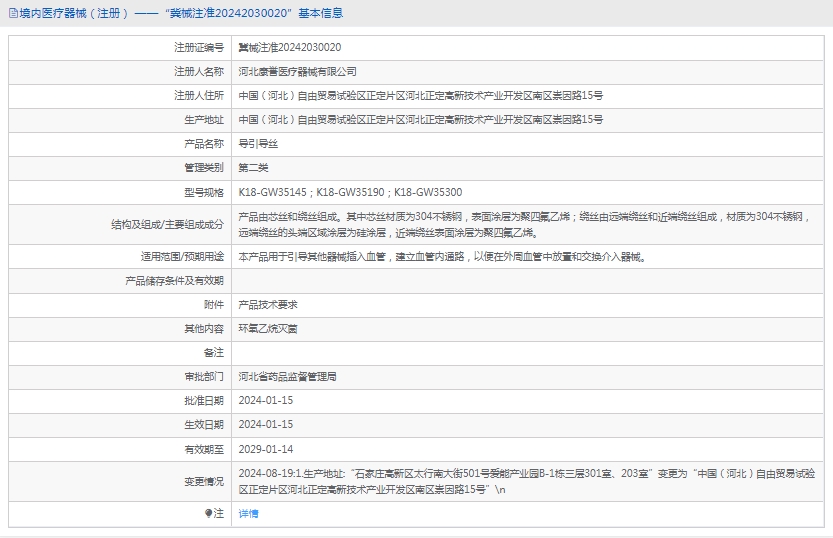The image size is (833, 538).
Task: Click the bullet icon beside the 注 label
Action: coord(208,513)
